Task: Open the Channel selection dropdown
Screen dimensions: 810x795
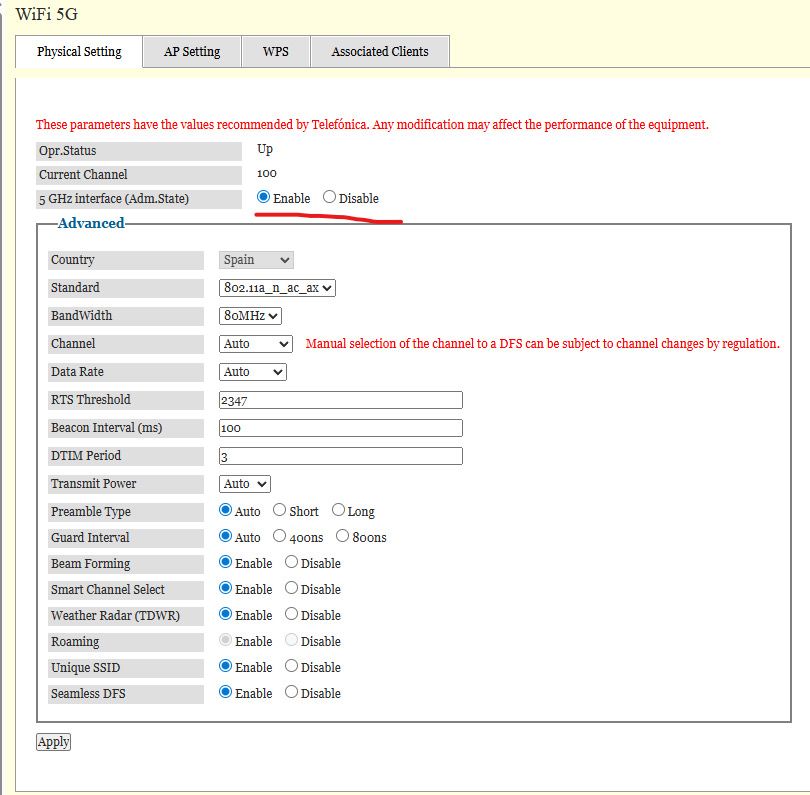Action: tap(255, 344)
